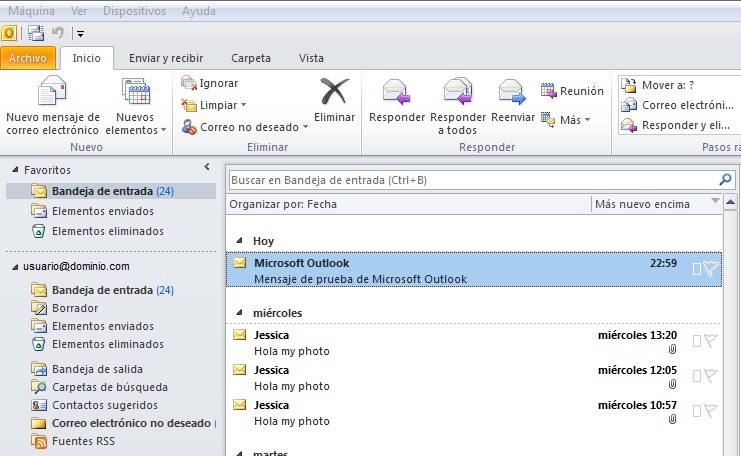The image size is (741, 456).
Task: Click the Reenviar envelope icon
Action: click(x=512, y=93)
